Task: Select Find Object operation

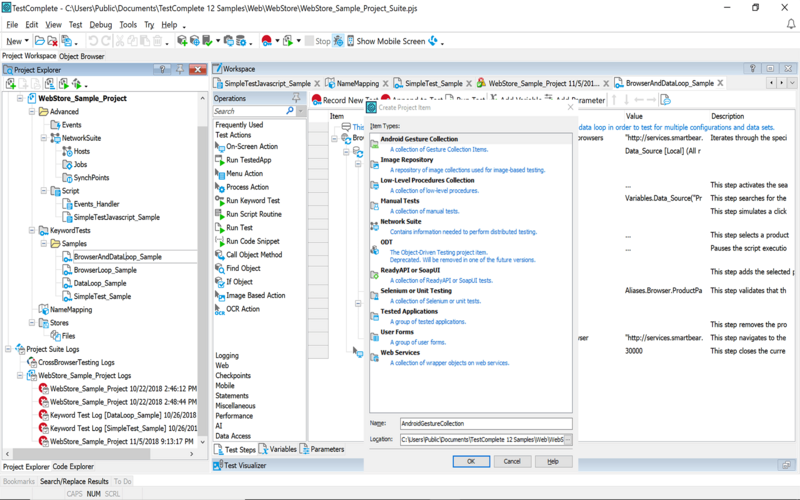Action: pyautogui.click(x=243, y=268)
